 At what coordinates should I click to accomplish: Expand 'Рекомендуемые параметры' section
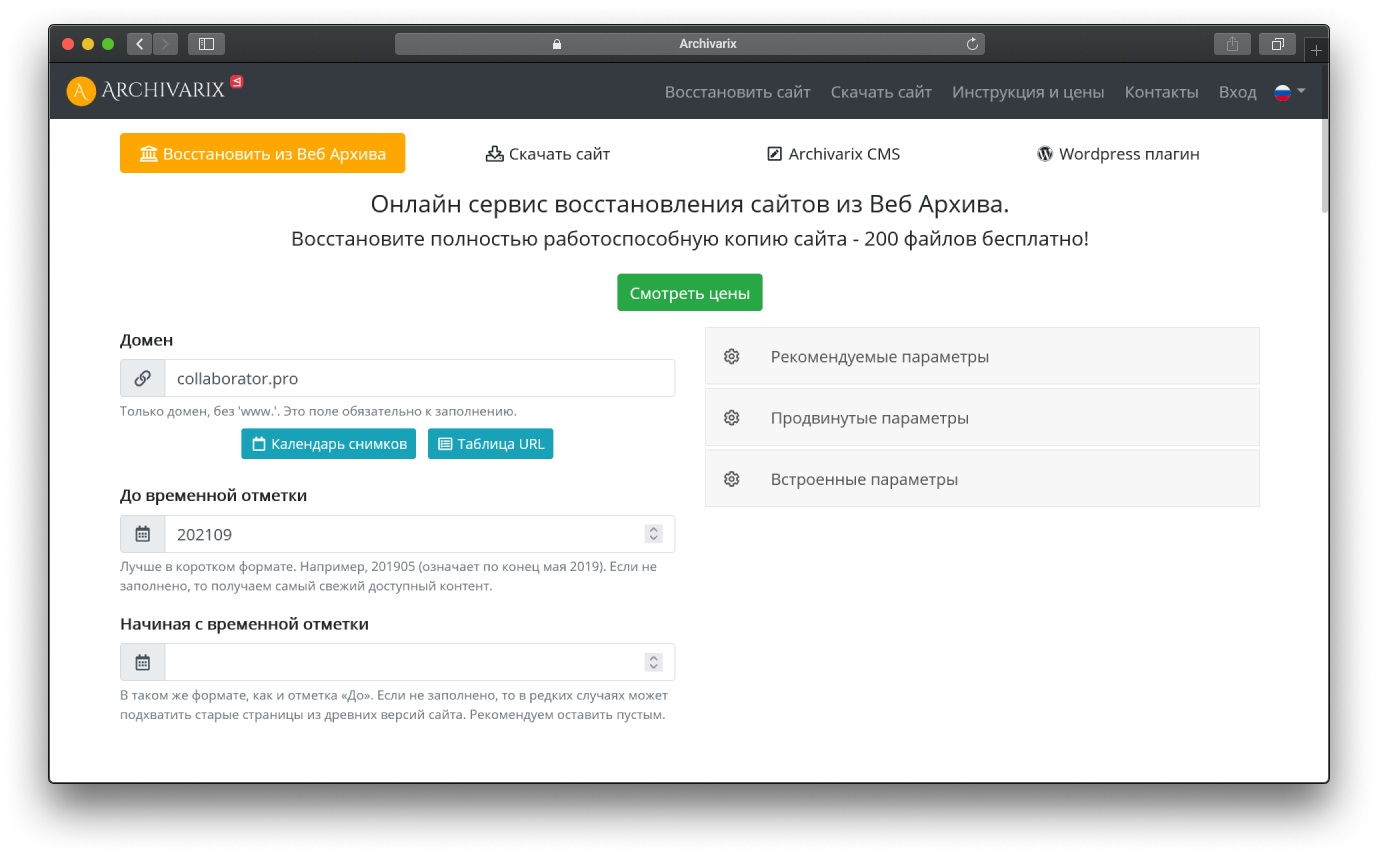[981, 357]
